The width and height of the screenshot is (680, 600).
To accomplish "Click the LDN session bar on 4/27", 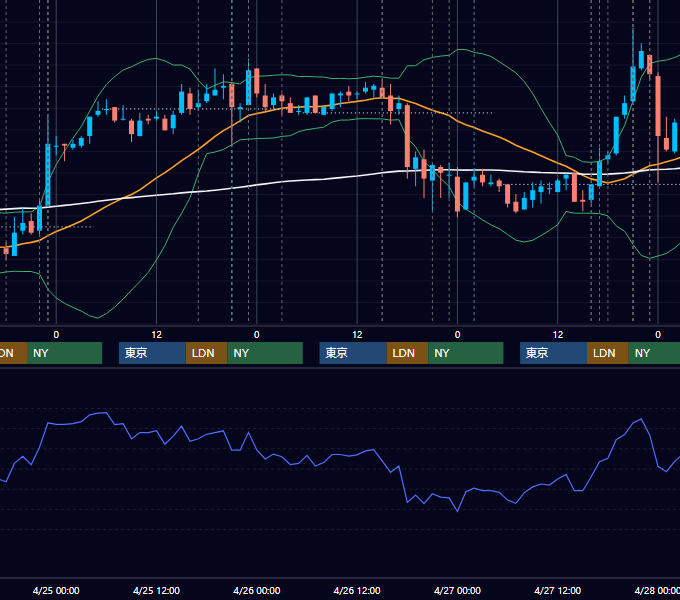I will pyautogui.click(x=608, y=353).
